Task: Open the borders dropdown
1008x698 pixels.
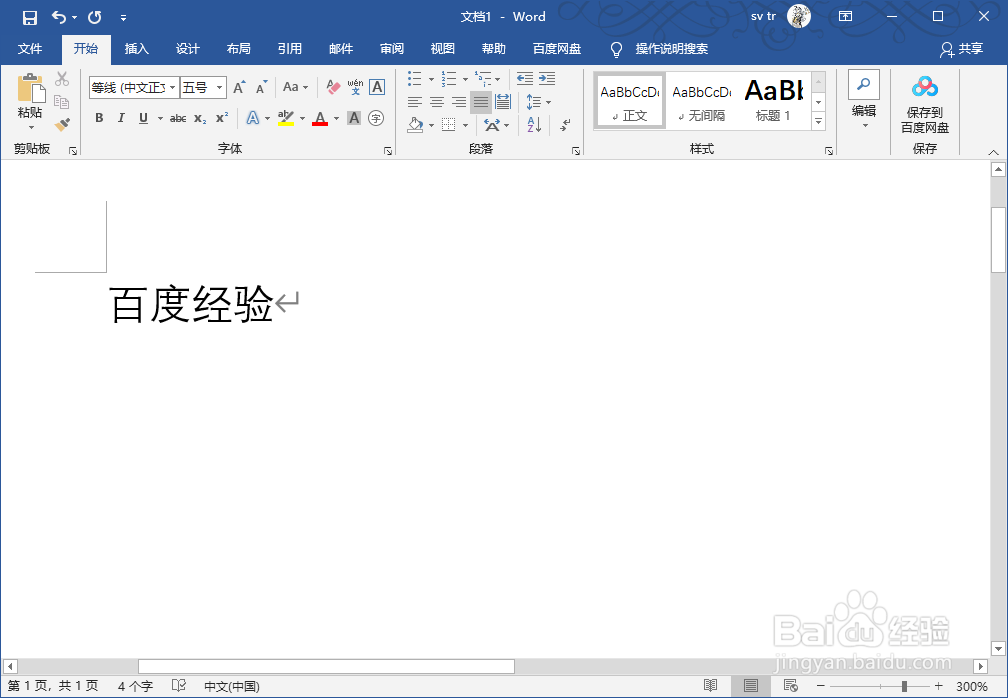Action: pyautogui.click(x=465, y=125)
